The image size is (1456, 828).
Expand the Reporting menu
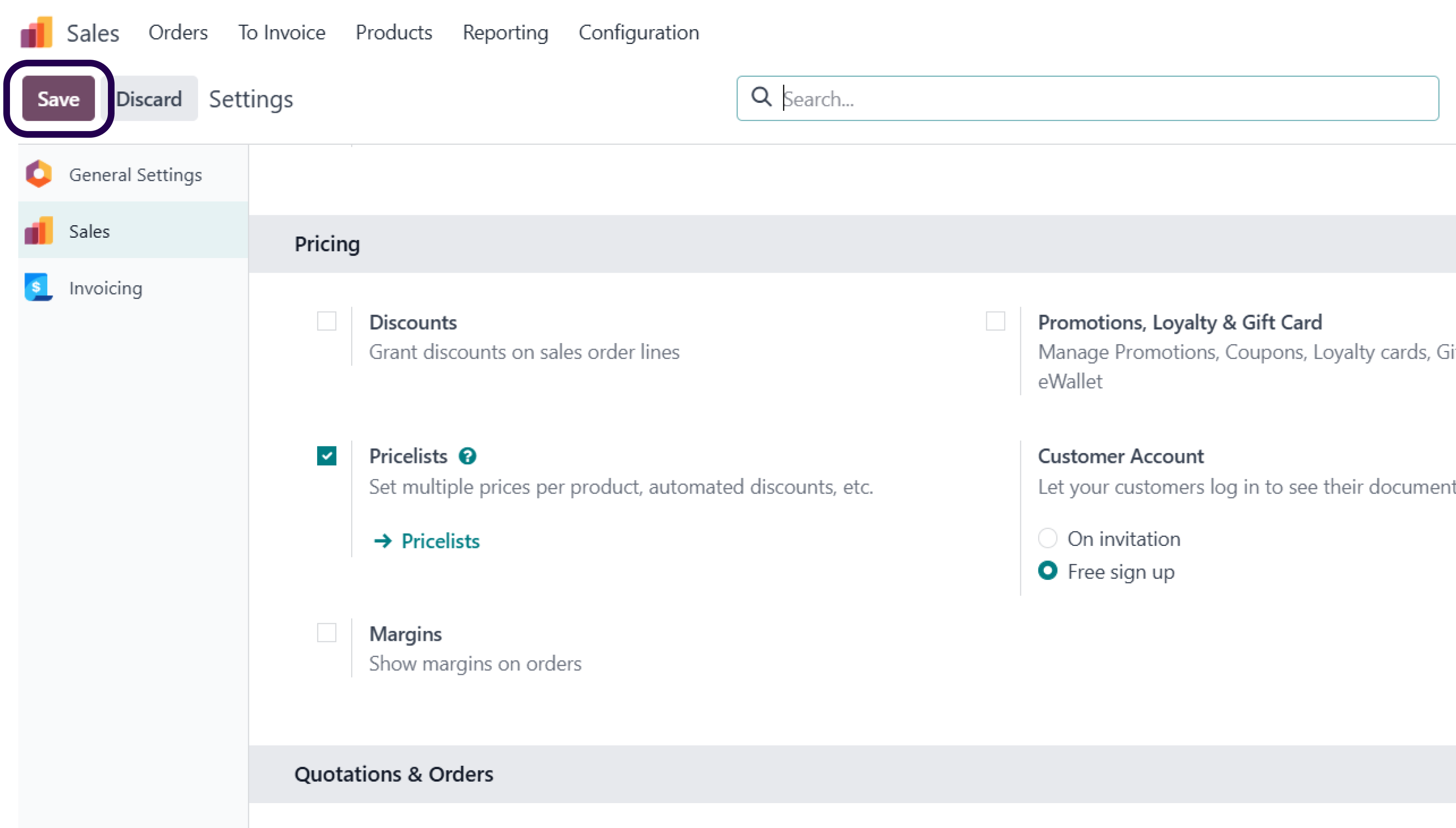click(x=505, y=32)
